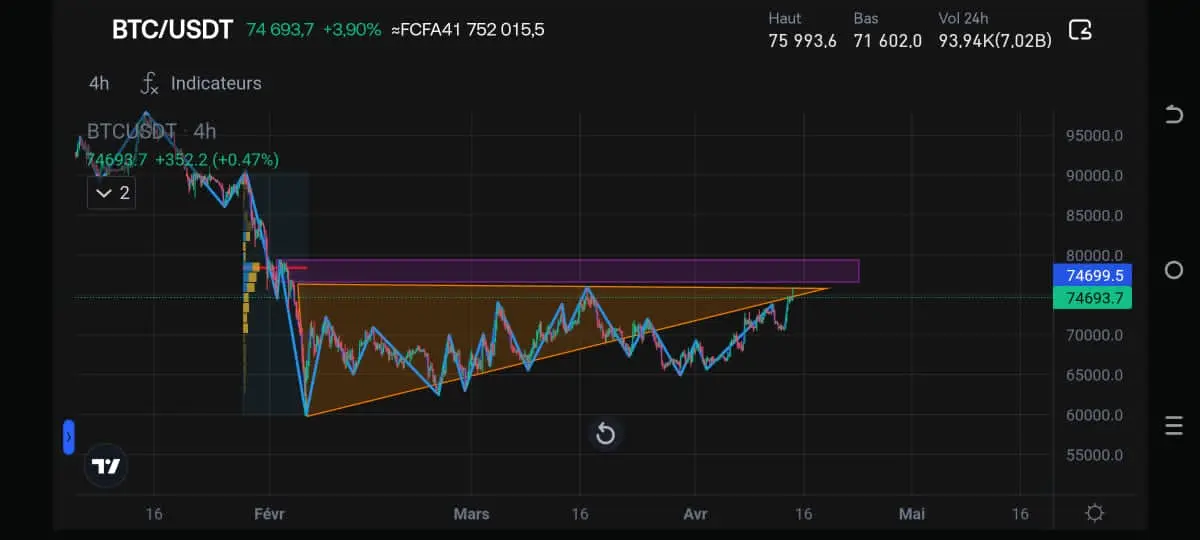Click the 60000.0 price axis label
This screenshot has height=540, width=1200.
pos(1094,415)
